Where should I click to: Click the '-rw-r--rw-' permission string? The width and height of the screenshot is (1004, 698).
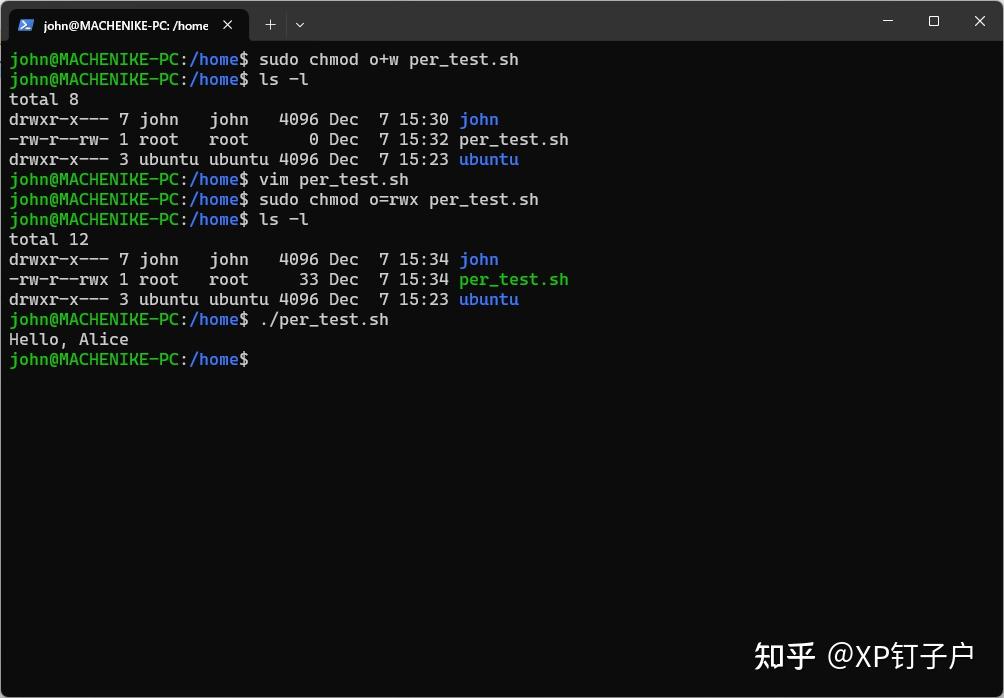(x=59, y=139)
